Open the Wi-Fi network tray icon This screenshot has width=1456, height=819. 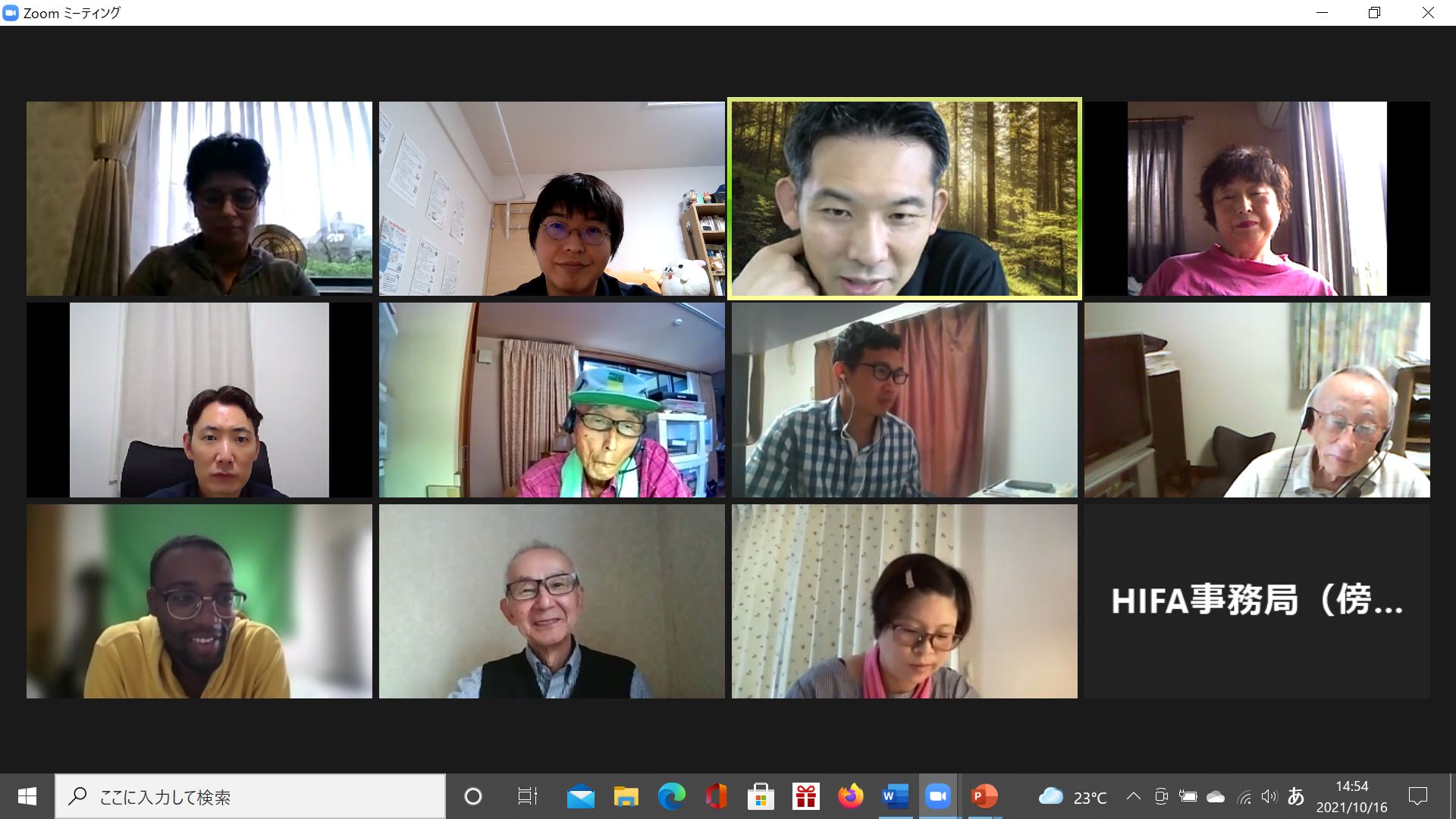coord(1244,797)
